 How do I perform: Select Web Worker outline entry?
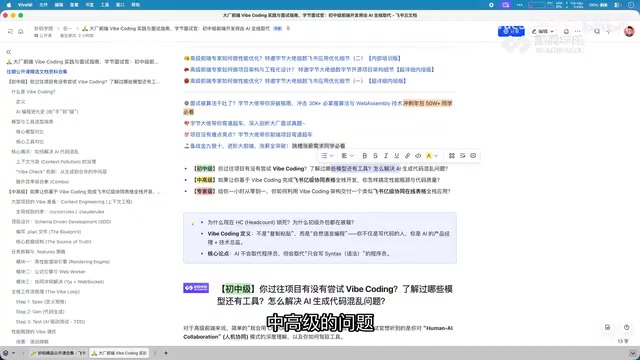pos(51,271)
